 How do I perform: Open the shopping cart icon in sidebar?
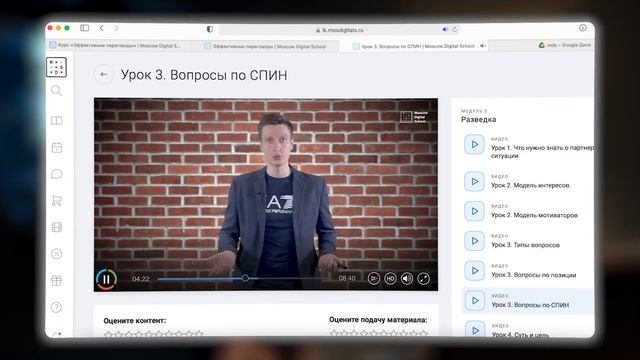click(x=57, y=200)
